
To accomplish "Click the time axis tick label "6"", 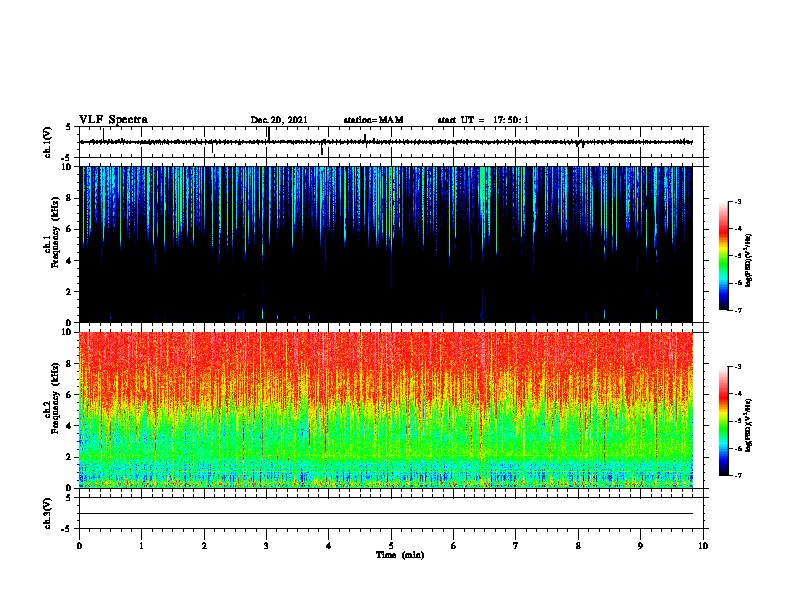I will point(454,546).
